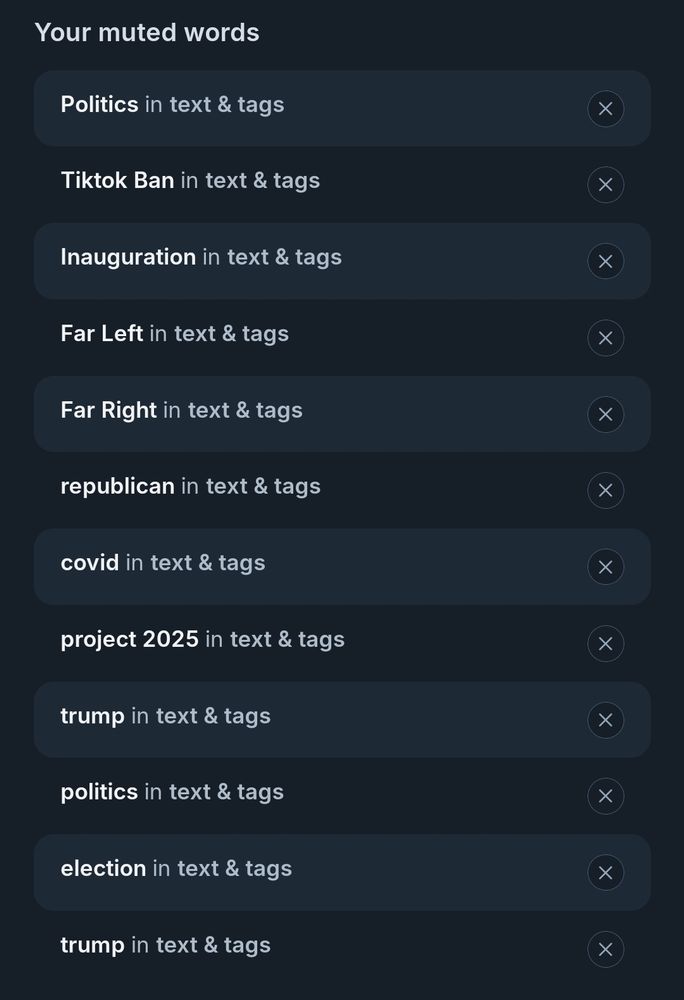Click the covid entry label

[163, 562]
